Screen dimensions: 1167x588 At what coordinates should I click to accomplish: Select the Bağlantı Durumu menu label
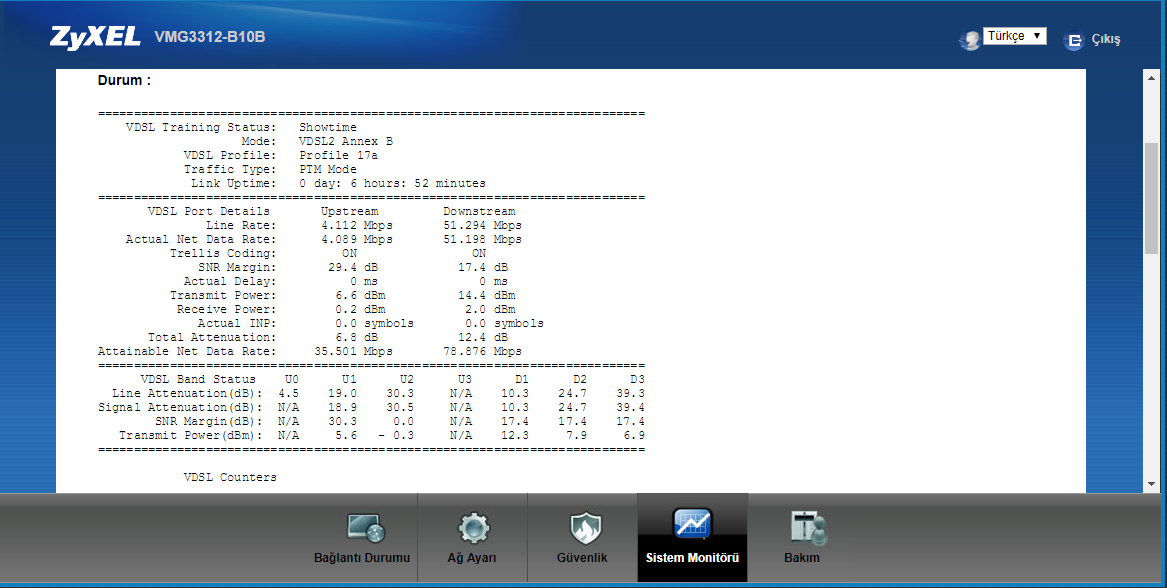click(362, 558)
